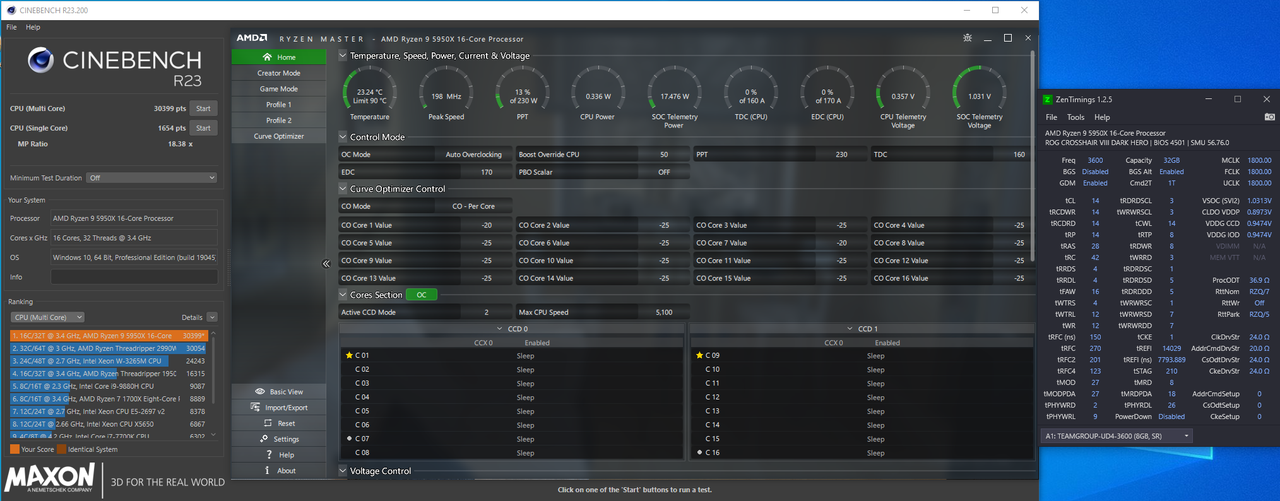Image resolution: width=1280 pixels, height=501 pixels.
Task: Switch to Game Mode tab
Action: pos(278,89)
